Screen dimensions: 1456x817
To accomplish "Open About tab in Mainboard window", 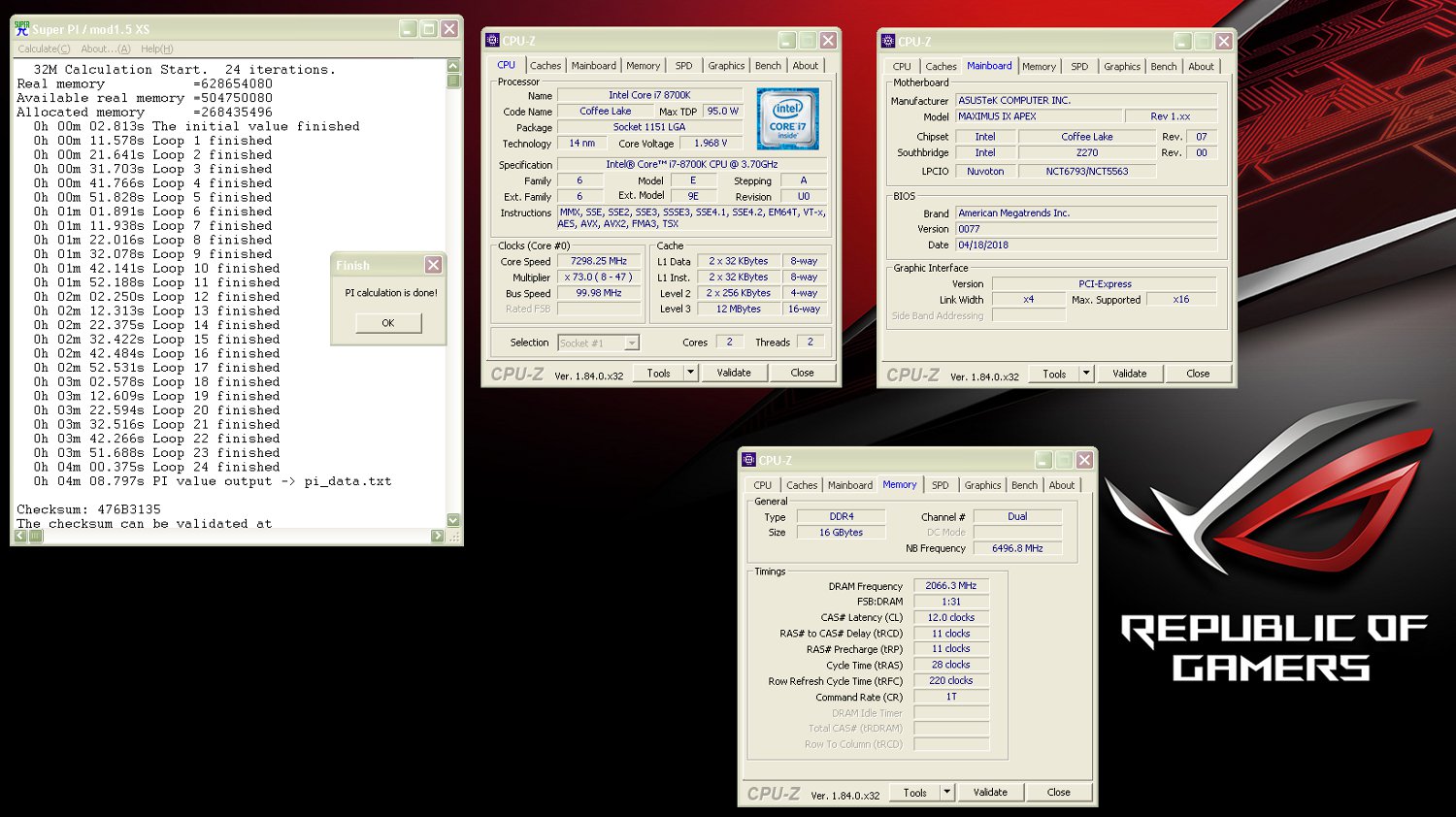I will (x=1202, y=67).
